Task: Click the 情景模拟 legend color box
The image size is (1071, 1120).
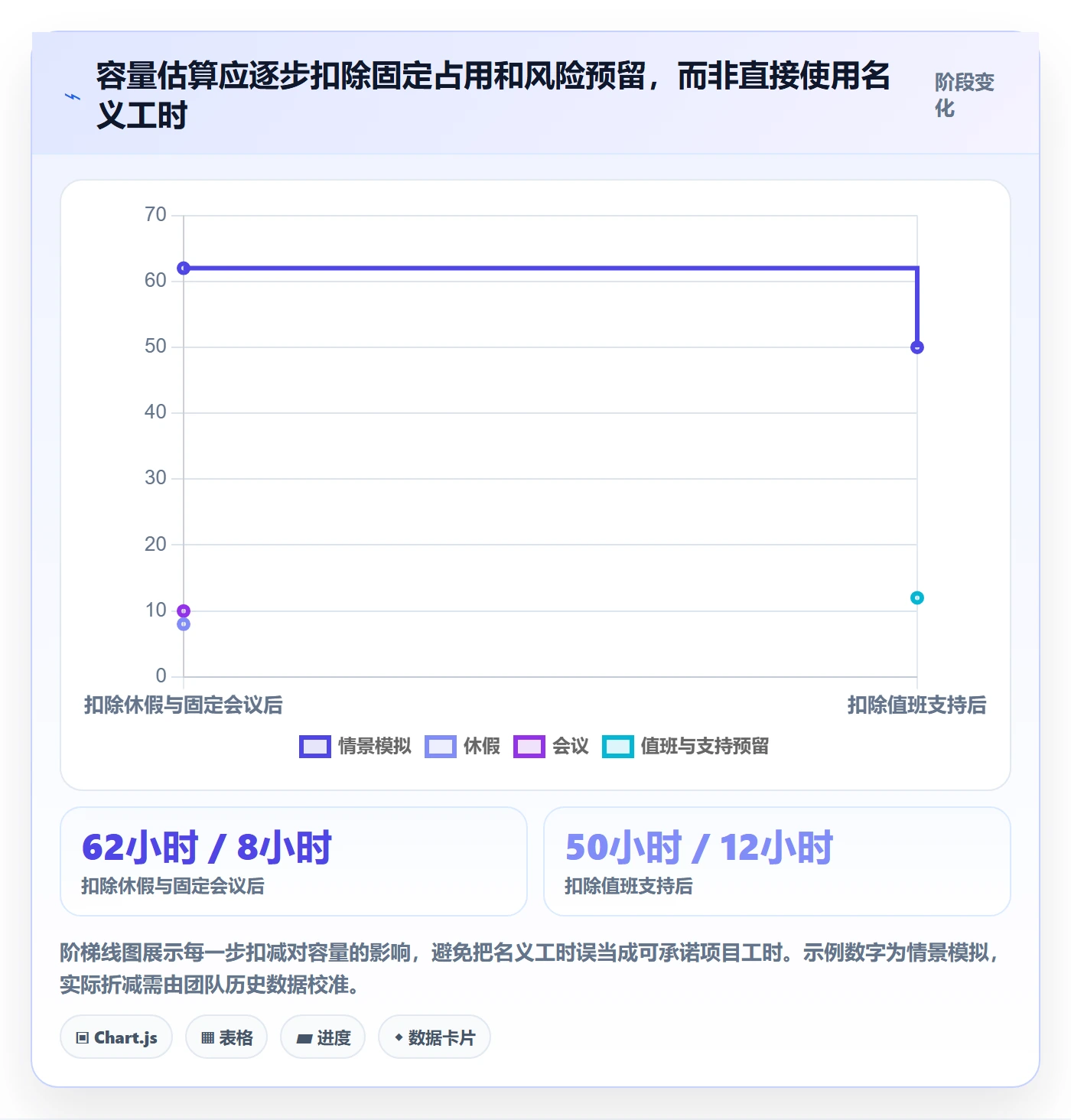Action: (x=314, y=747)
